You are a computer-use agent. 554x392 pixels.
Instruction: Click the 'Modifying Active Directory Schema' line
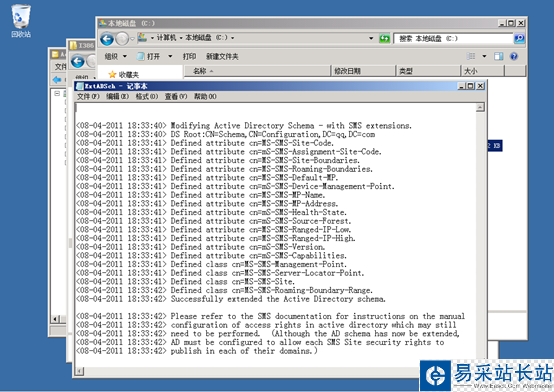tap(244, 125)
